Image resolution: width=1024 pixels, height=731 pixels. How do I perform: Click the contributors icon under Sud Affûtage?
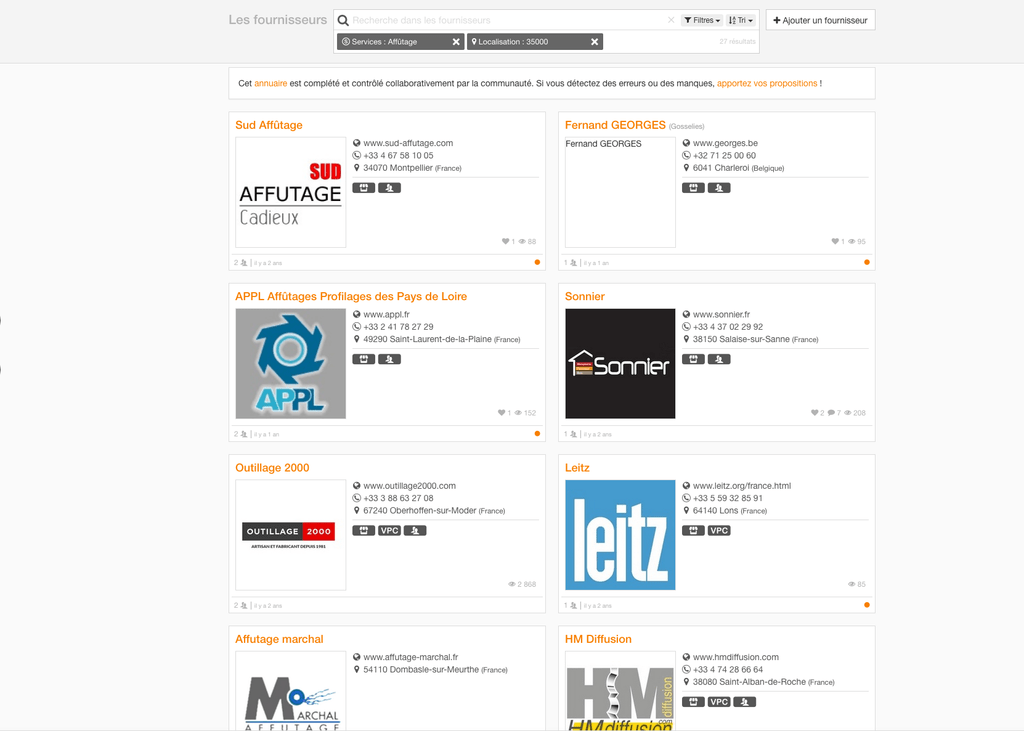[x=244, y=263]
